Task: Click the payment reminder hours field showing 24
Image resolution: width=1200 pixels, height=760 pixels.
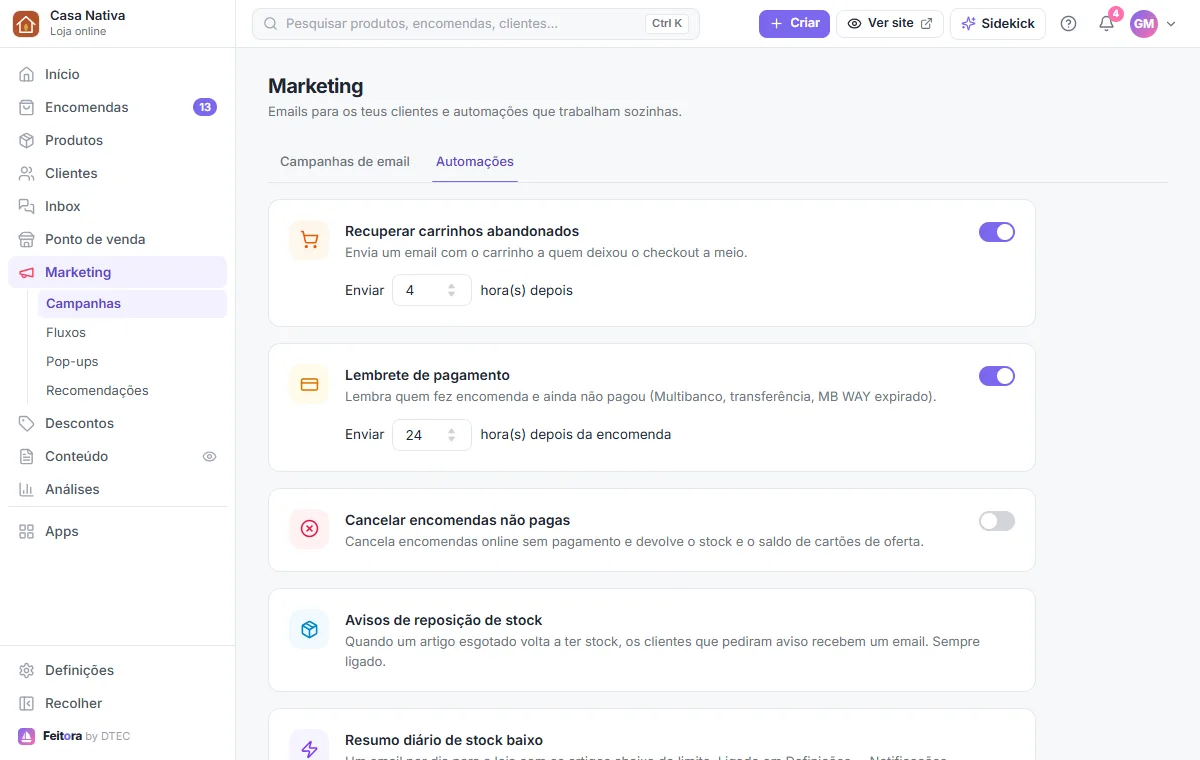Action: [x=432, y=435]
